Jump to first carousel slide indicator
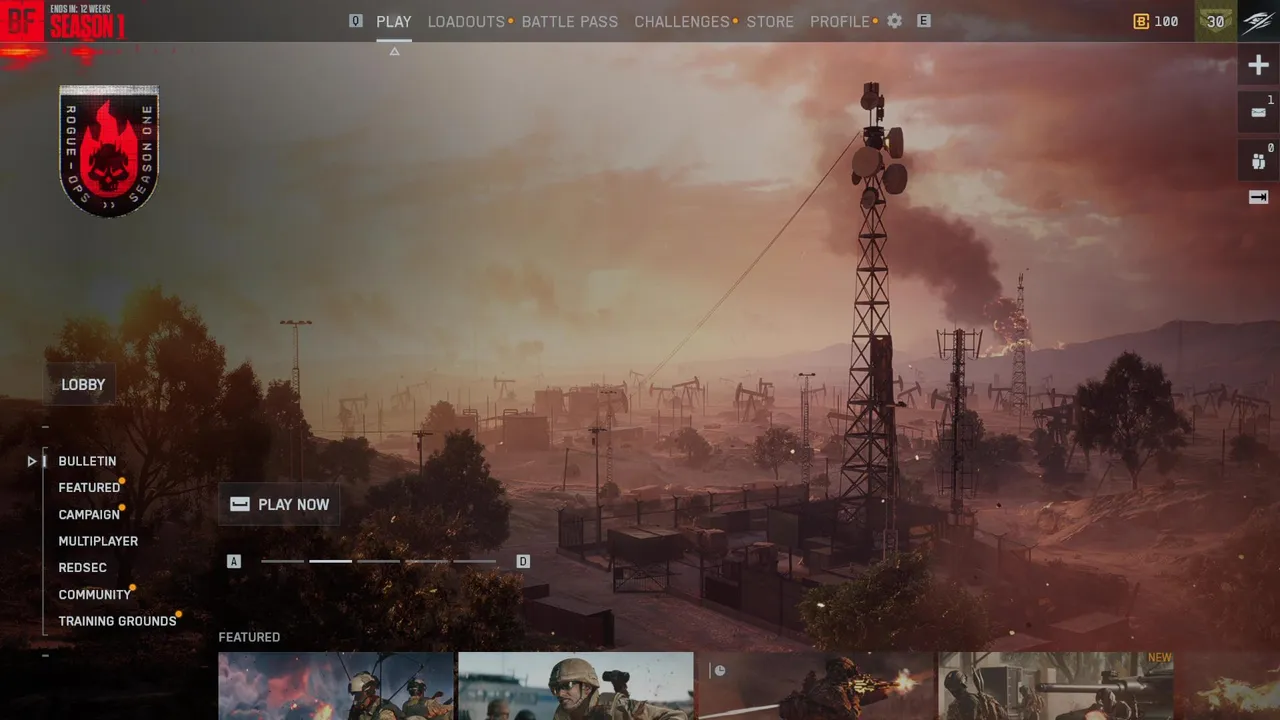The width and height of the screenshot is (1280, 720). tap(282, 562)
